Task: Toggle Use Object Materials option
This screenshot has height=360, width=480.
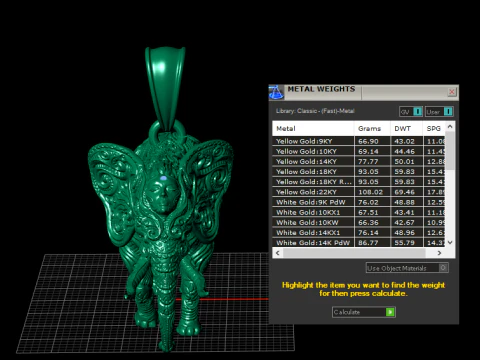Action: (407, 268)
